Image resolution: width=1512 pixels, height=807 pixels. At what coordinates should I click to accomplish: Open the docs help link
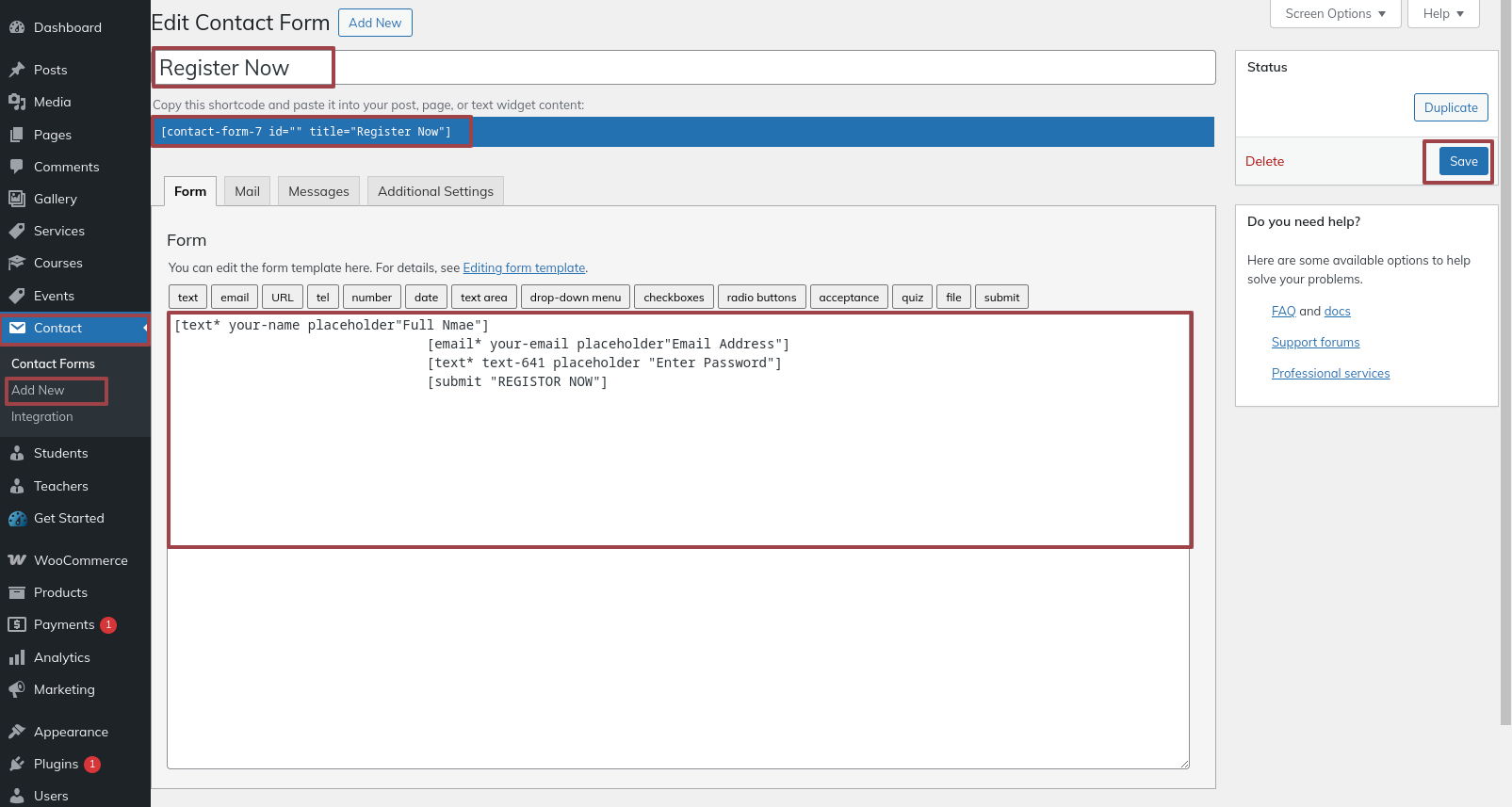click(x=1337, y=311)
